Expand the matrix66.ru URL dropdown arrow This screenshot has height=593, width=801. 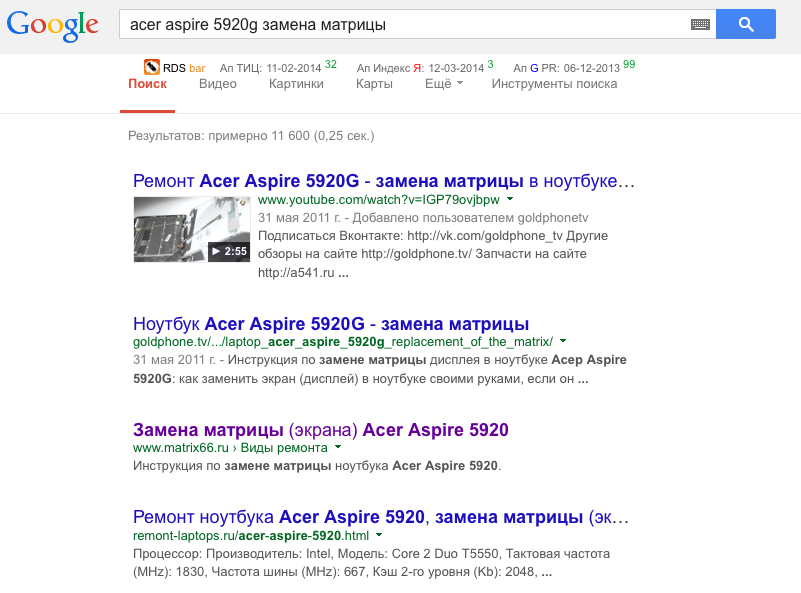coord(338,447)
